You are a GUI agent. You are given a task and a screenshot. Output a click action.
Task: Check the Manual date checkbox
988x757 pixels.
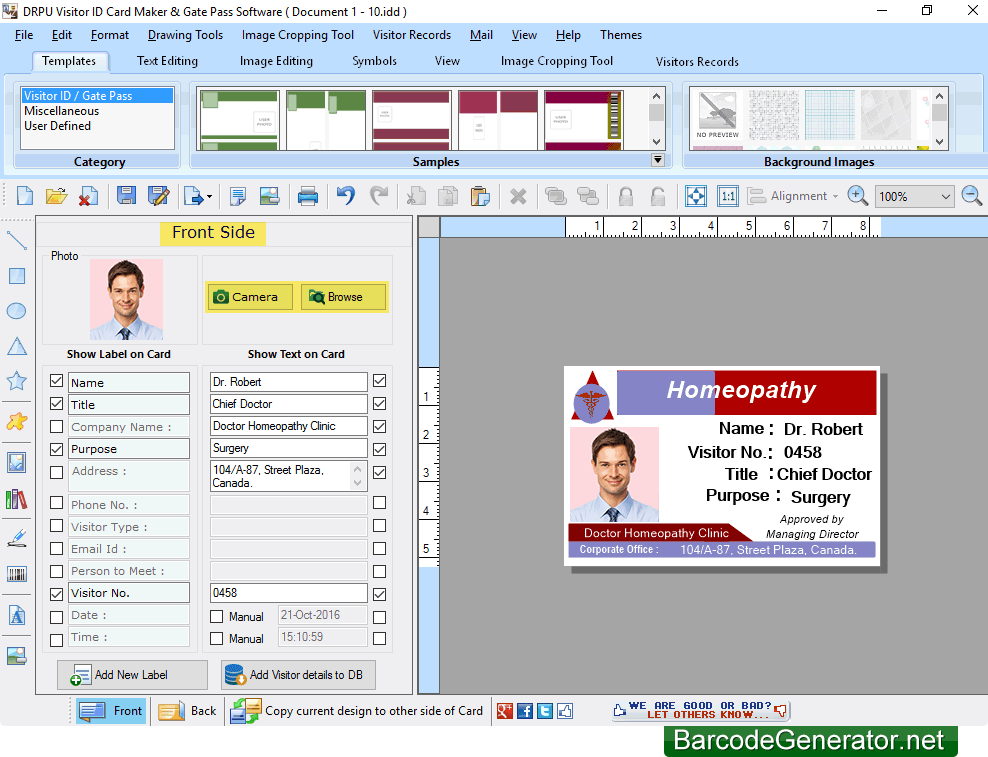(x=216, y=616)
